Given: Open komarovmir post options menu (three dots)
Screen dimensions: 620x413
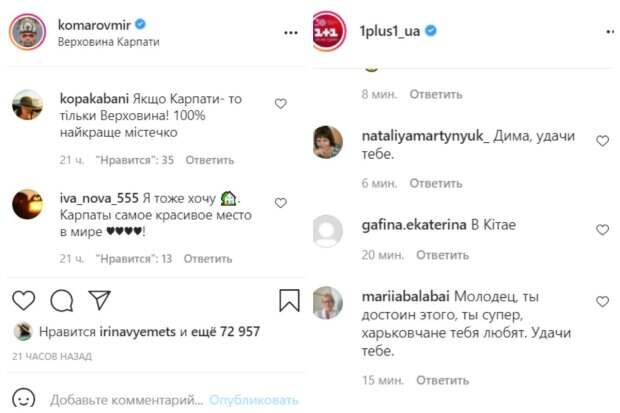Looking at the screenshot, I should tap(291, 33).
